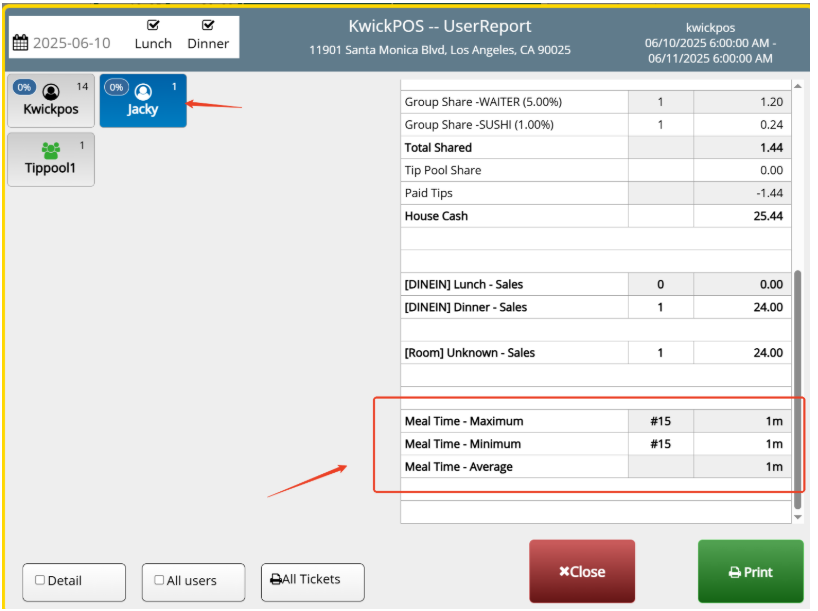Uncheck the Lunch checkbox
This screenshot has height=611, width=818.
153,25
